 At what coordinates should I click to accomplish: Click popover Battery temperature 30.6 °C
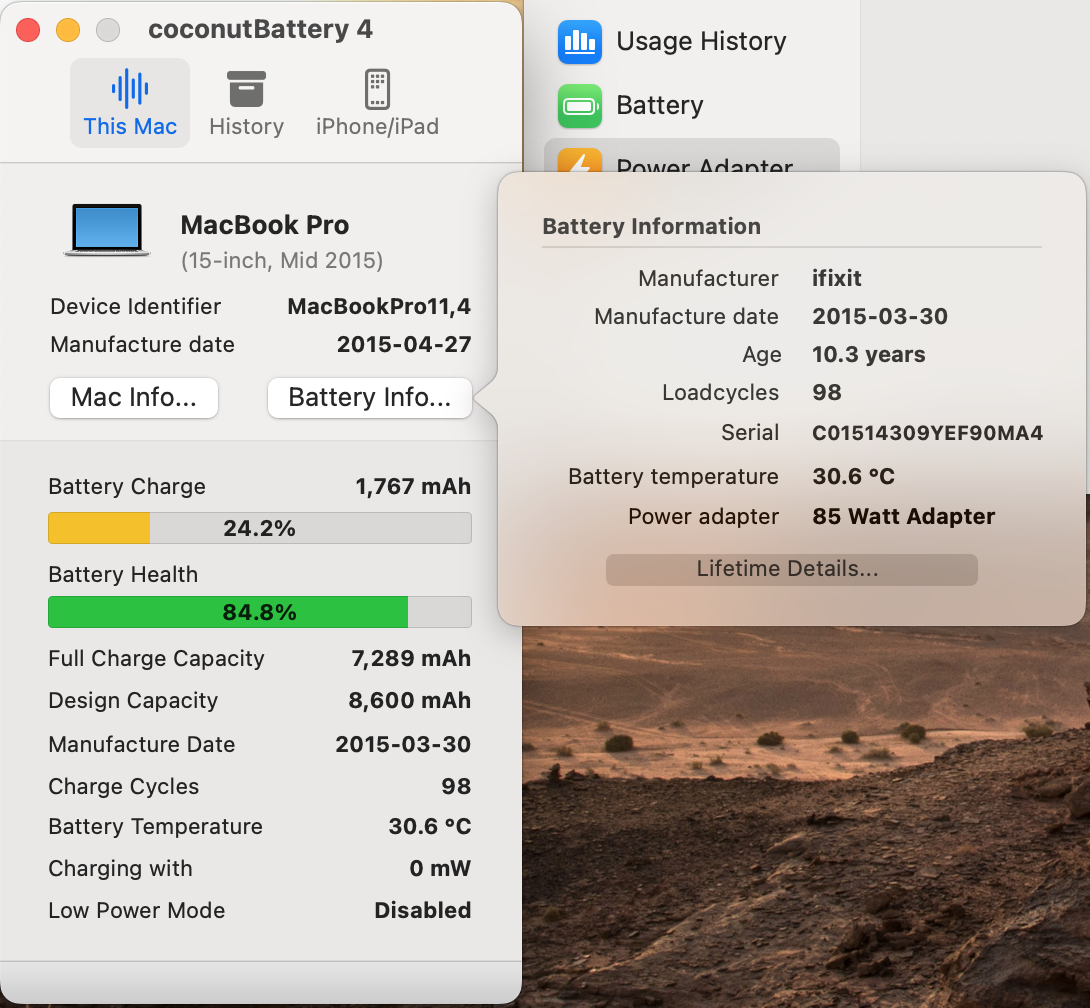[854, 477]
